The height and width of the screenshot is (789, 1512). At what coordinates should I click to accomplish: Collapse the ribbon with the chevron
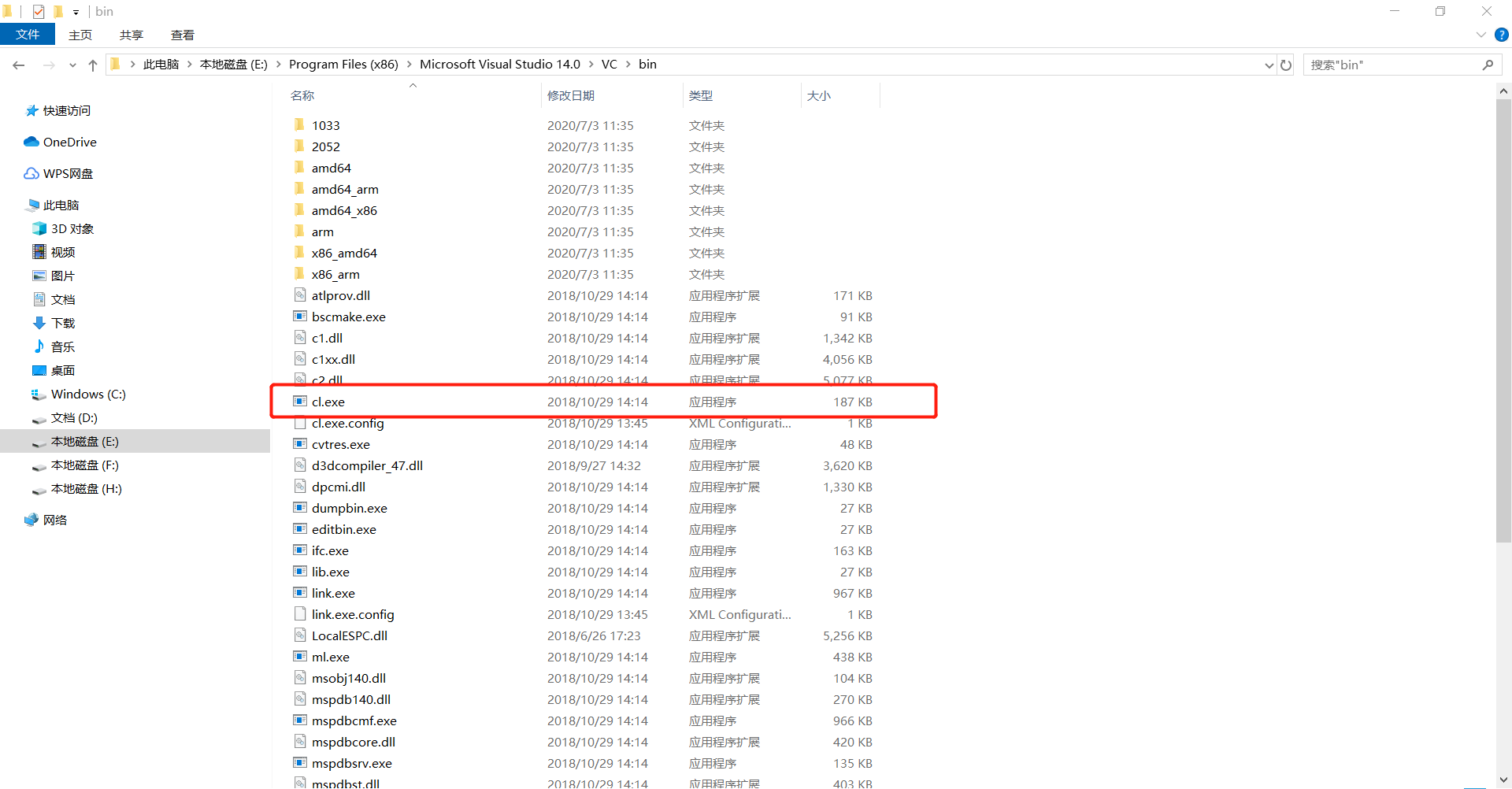[x=1480, y=35]
